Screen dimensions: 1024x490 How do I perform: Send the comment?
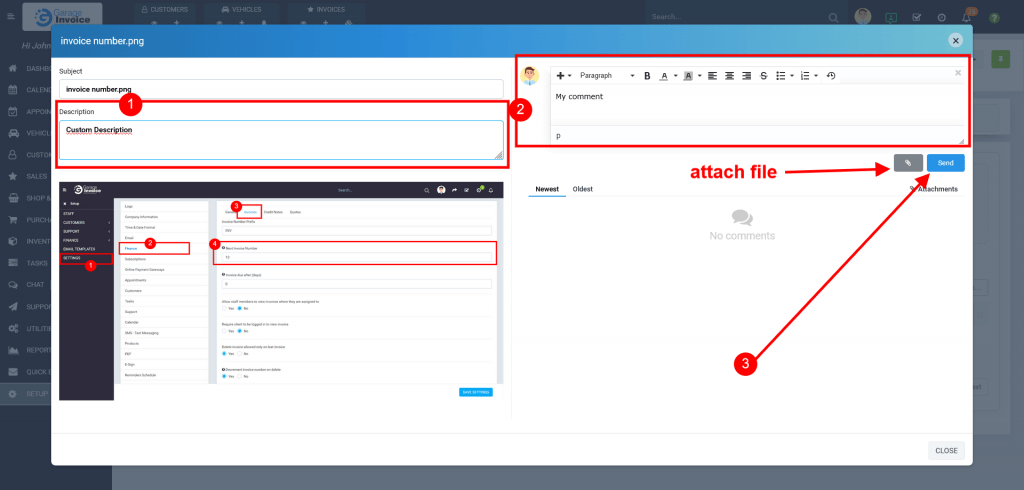[x=945, y=162]
